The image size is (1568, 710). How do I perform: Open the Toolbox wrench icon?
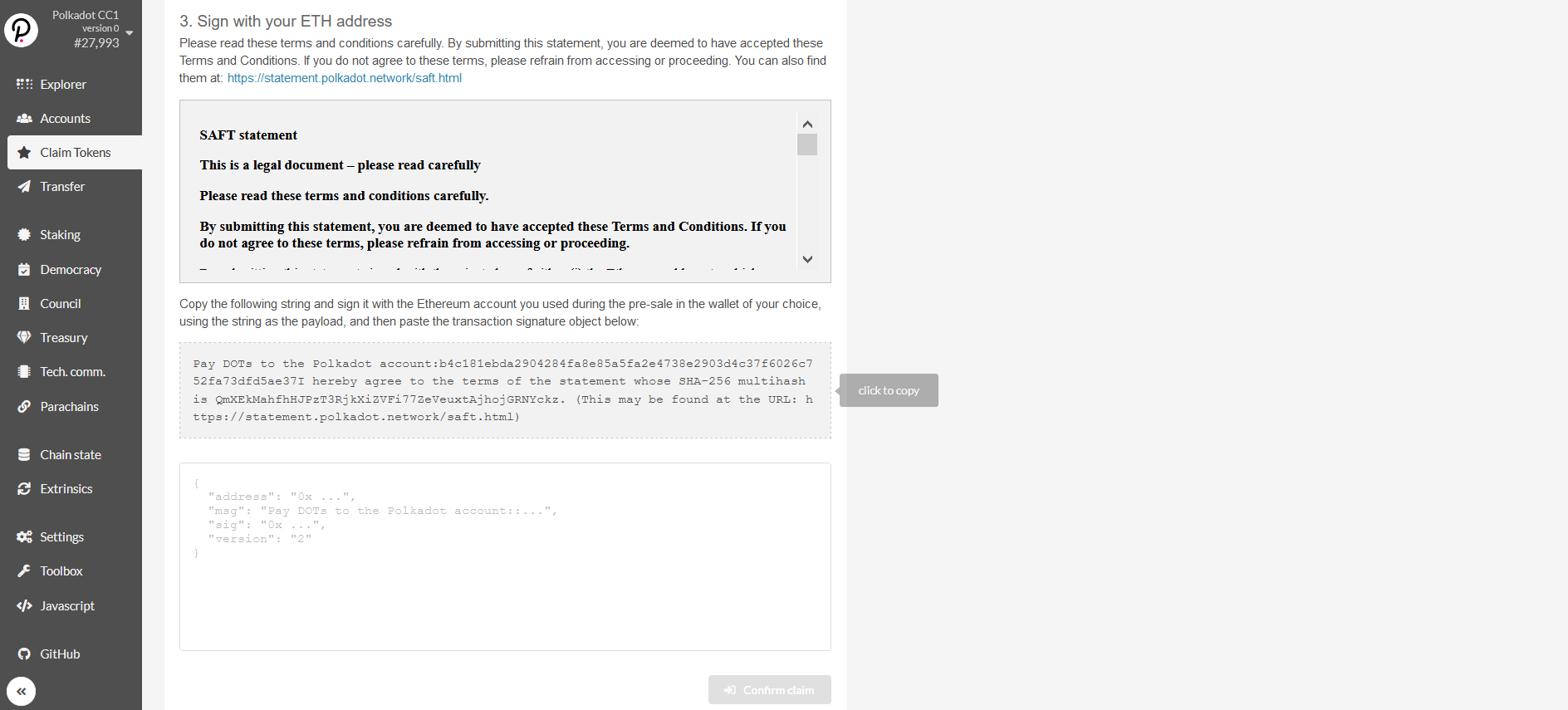[x=24, y=571]
